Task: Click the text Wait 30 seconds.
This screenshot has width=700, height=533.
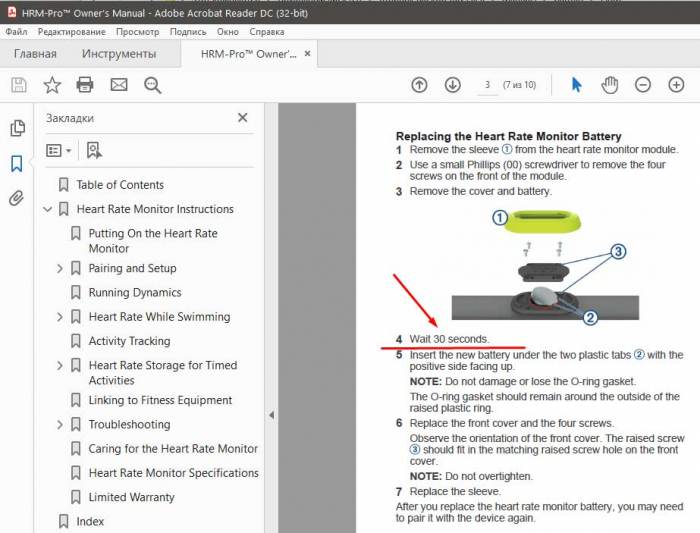Action: pyautogui.click(x=449, y=339)
